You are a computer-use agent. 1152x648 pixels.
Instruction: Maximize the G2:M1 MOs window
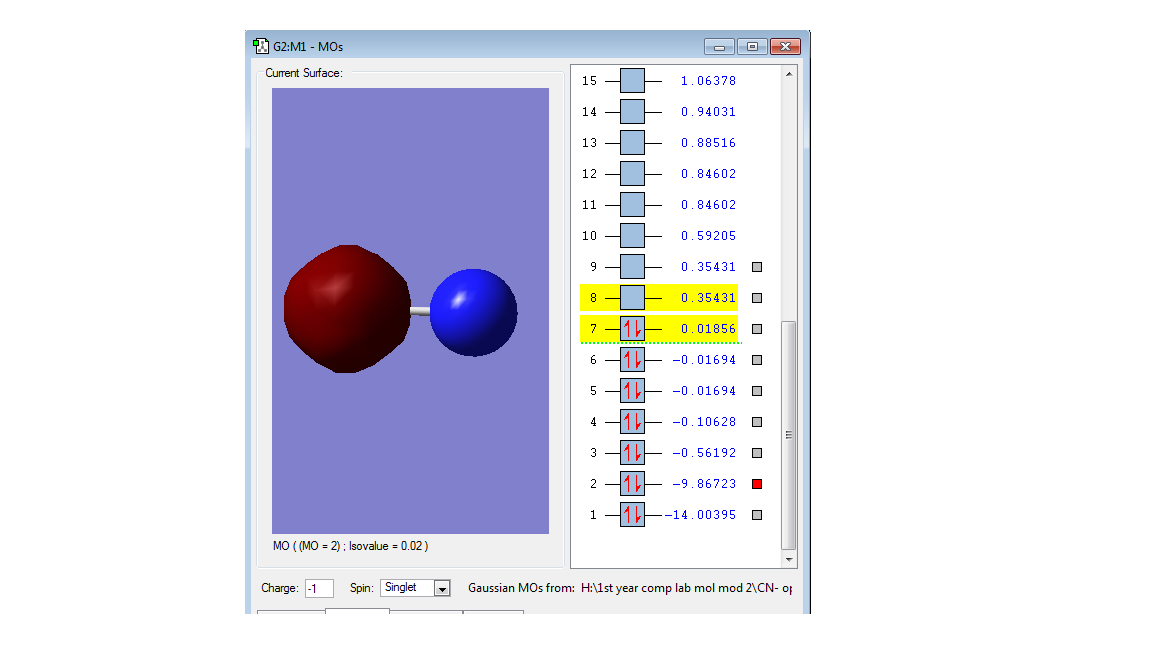pyautogui.click(x=752, y=47)
